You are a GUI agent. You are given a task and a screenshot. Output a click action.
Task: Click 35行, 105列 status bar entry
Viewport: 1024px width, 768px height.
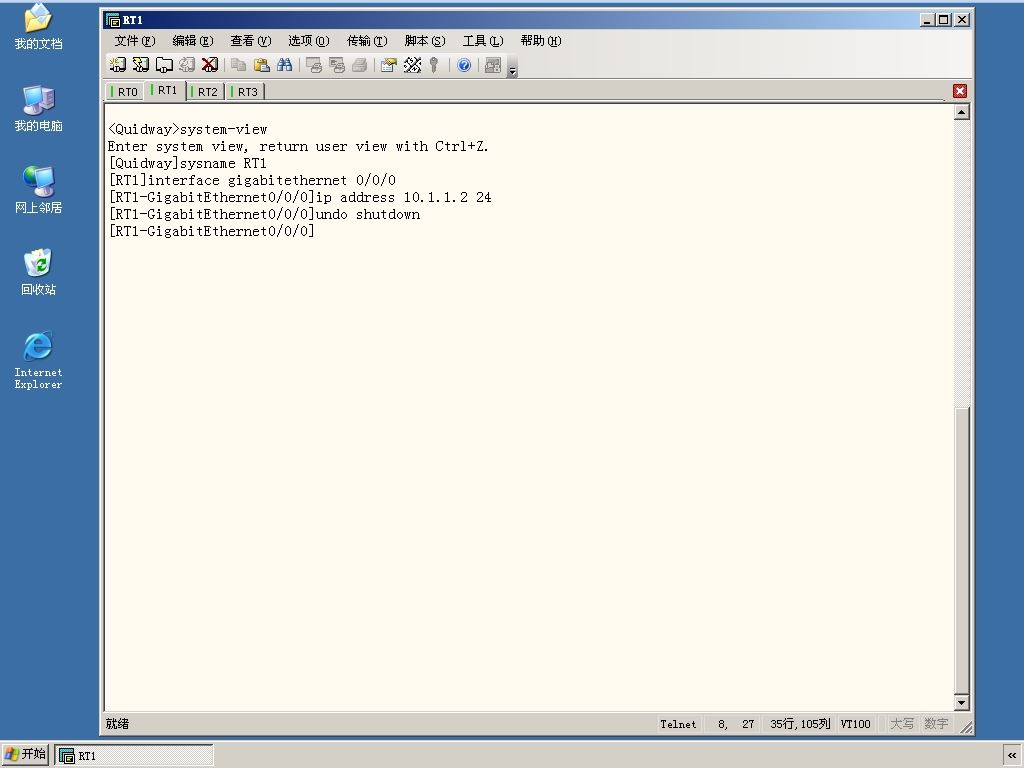coord(800,724)
